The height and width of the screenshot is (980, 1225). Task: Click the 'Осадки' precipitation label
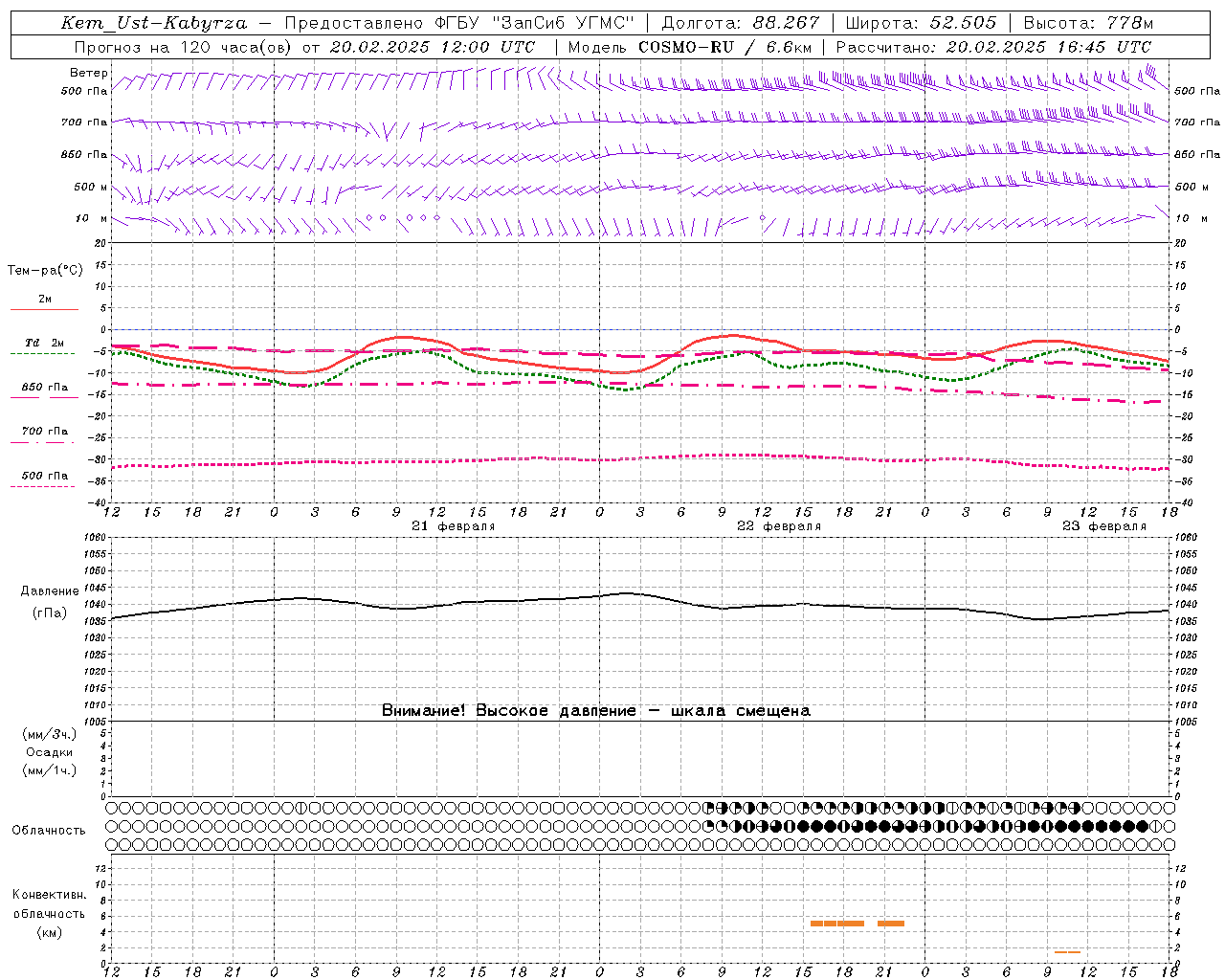50,752
